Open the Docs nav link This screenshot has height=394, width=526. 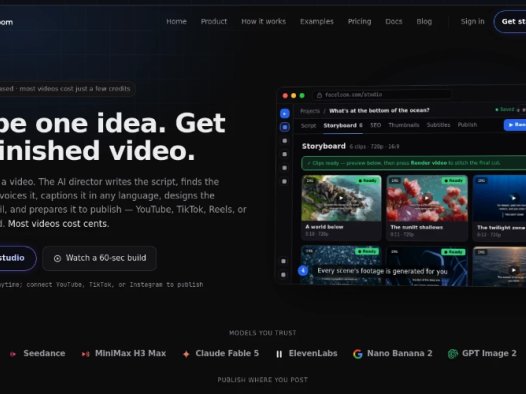coord(393,21)
